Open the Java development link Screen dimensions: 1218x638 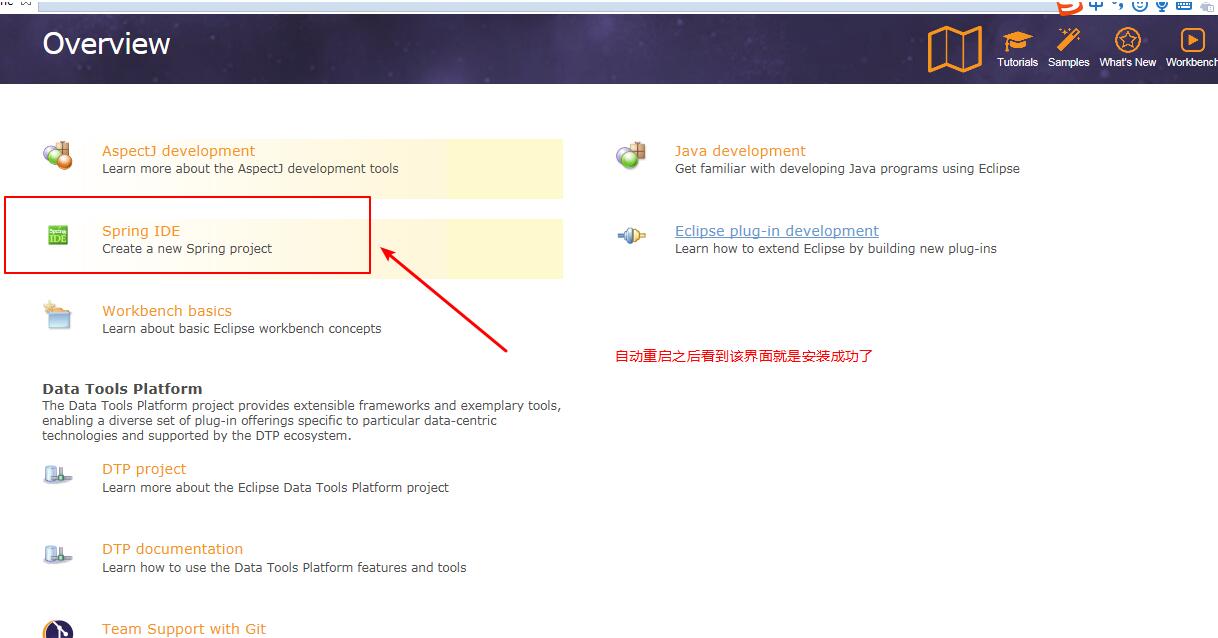[740, 151]
